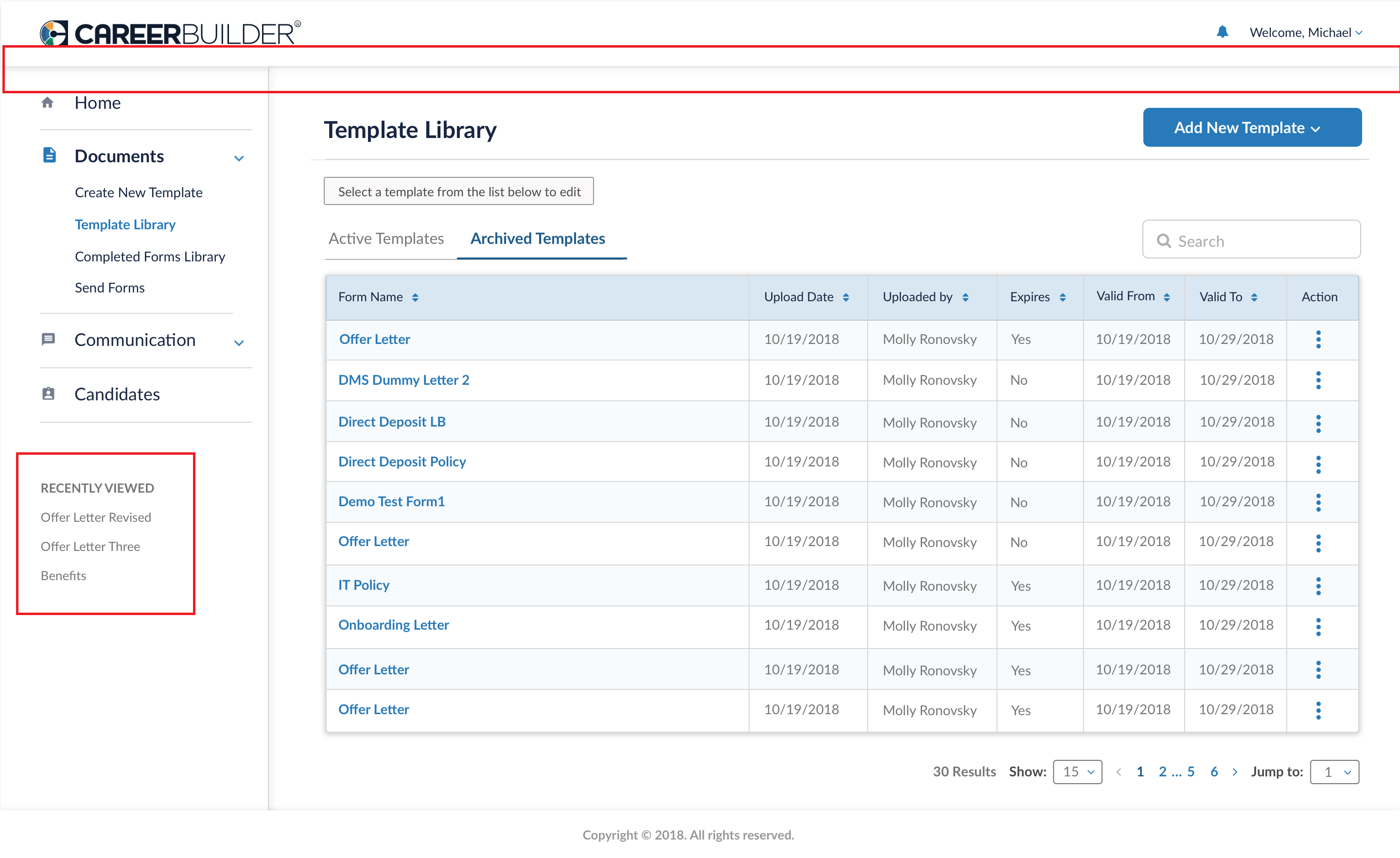Open the Jump to page dropdown

1334,772
